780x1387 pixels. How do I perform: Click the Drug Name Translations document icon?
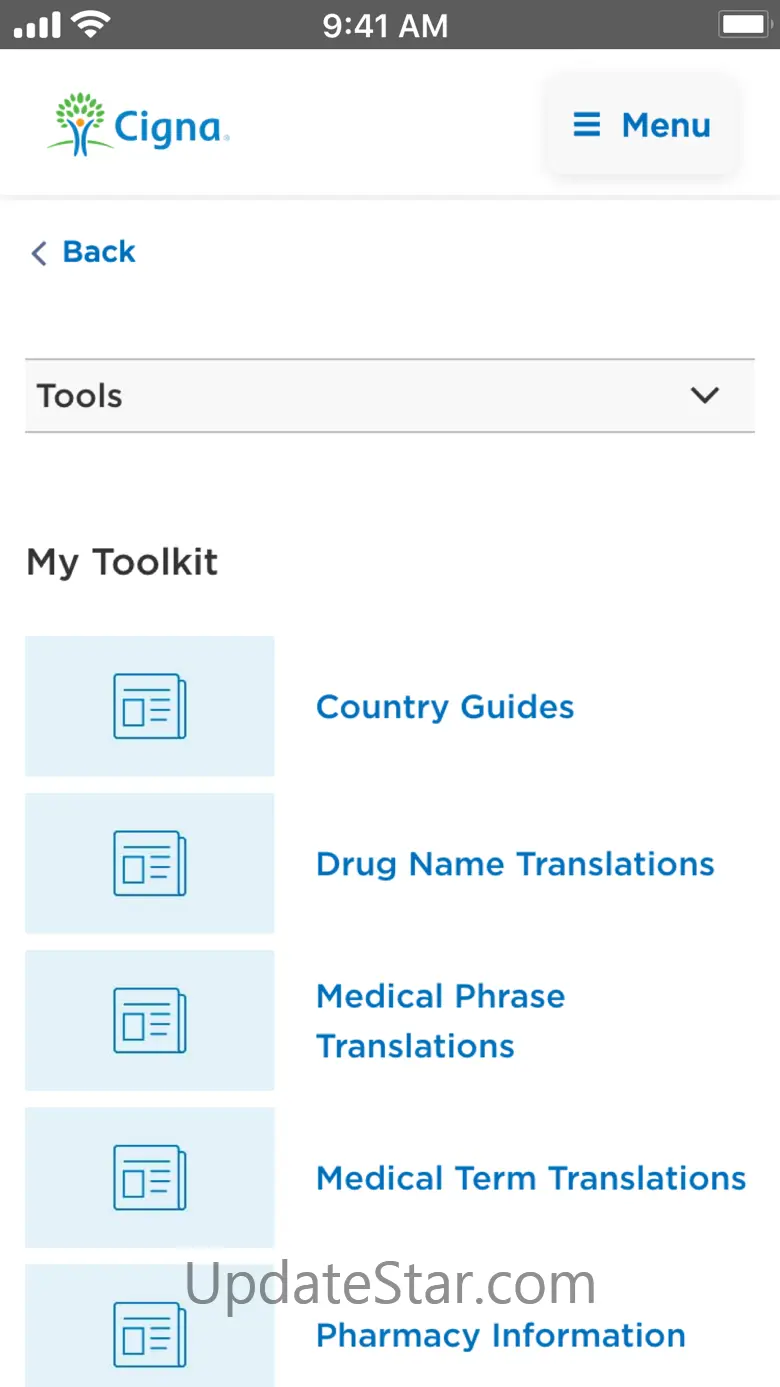[x=150, y=863]
